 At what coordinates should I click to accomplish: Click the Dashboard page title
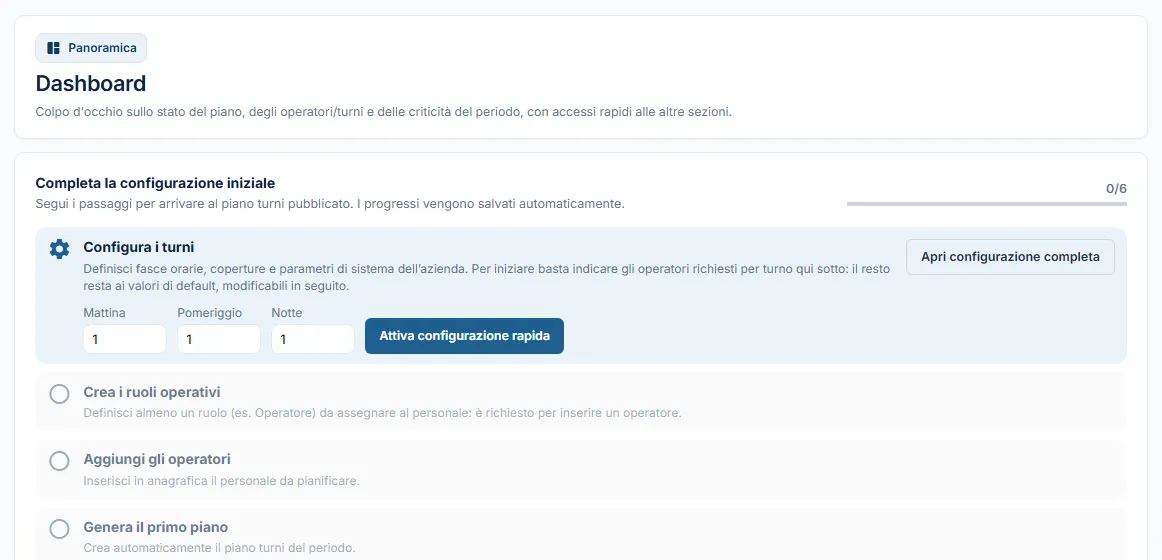pos(91,84)
